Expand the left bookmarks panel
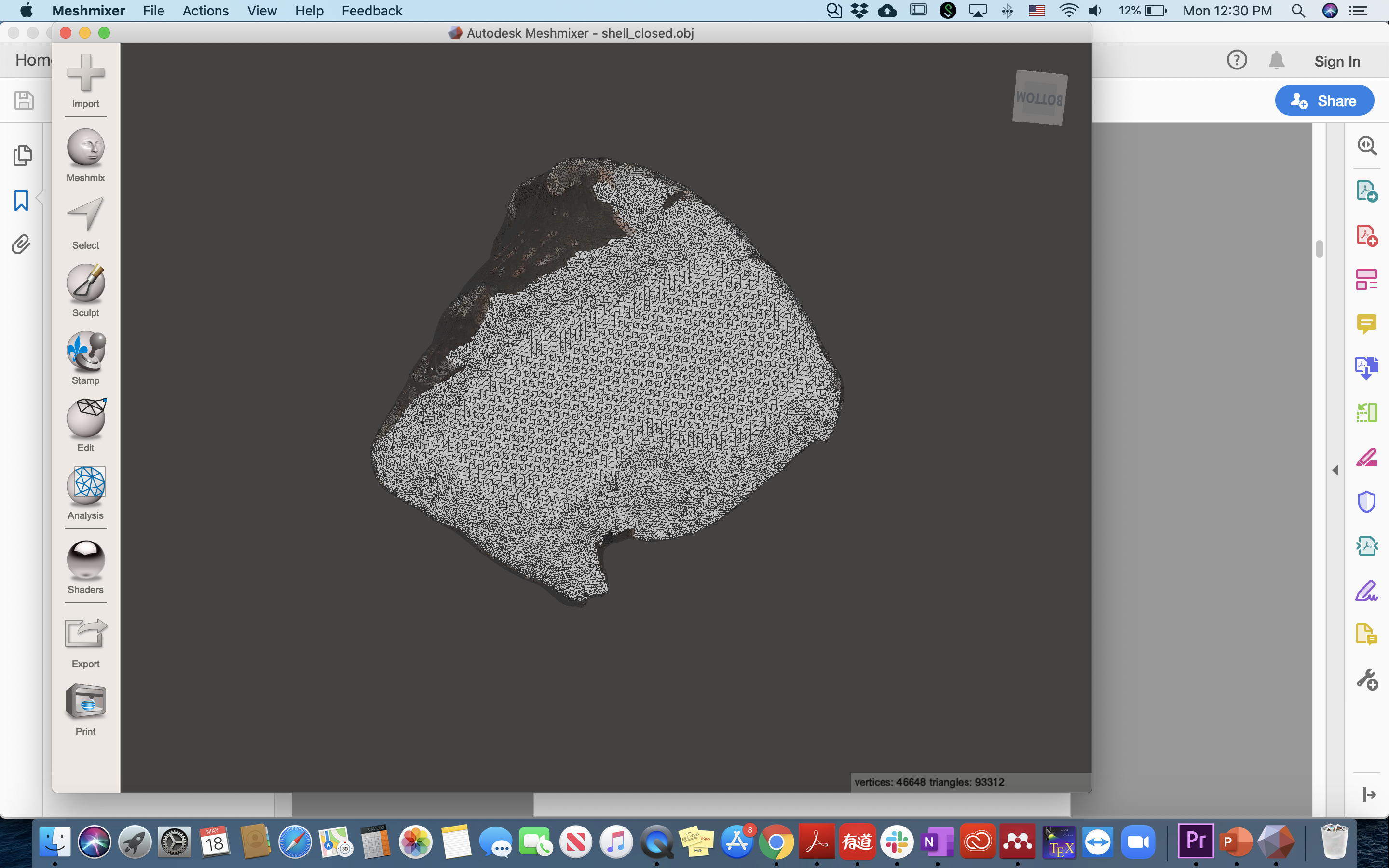This screenshot has height=868, width=1389. point(21,200)
